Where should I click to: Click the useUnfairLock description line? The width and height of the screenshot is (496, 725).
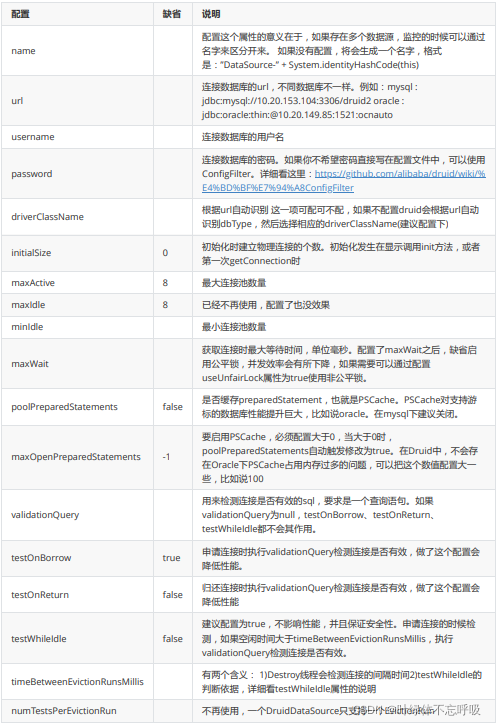(284, 378)
